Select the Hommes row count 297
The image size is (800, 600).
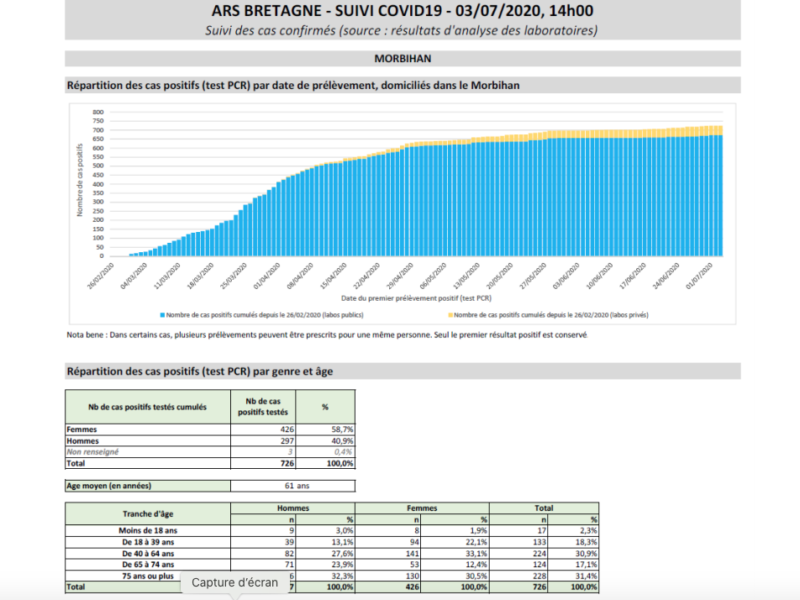tap(287, 441)
